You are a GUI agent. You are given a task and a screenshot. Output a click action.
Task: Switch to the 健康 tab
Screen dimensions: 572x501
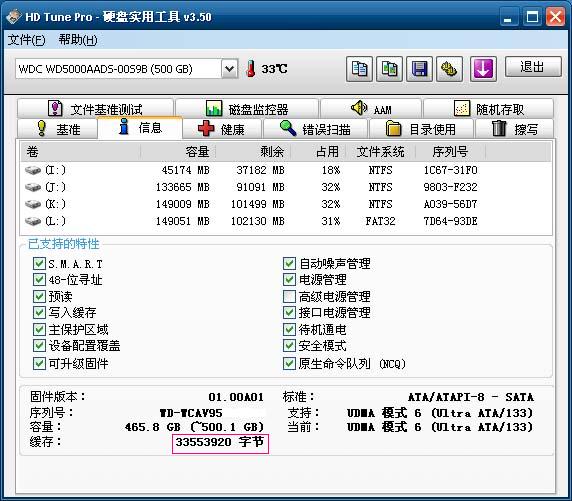[x=222, y=129]
